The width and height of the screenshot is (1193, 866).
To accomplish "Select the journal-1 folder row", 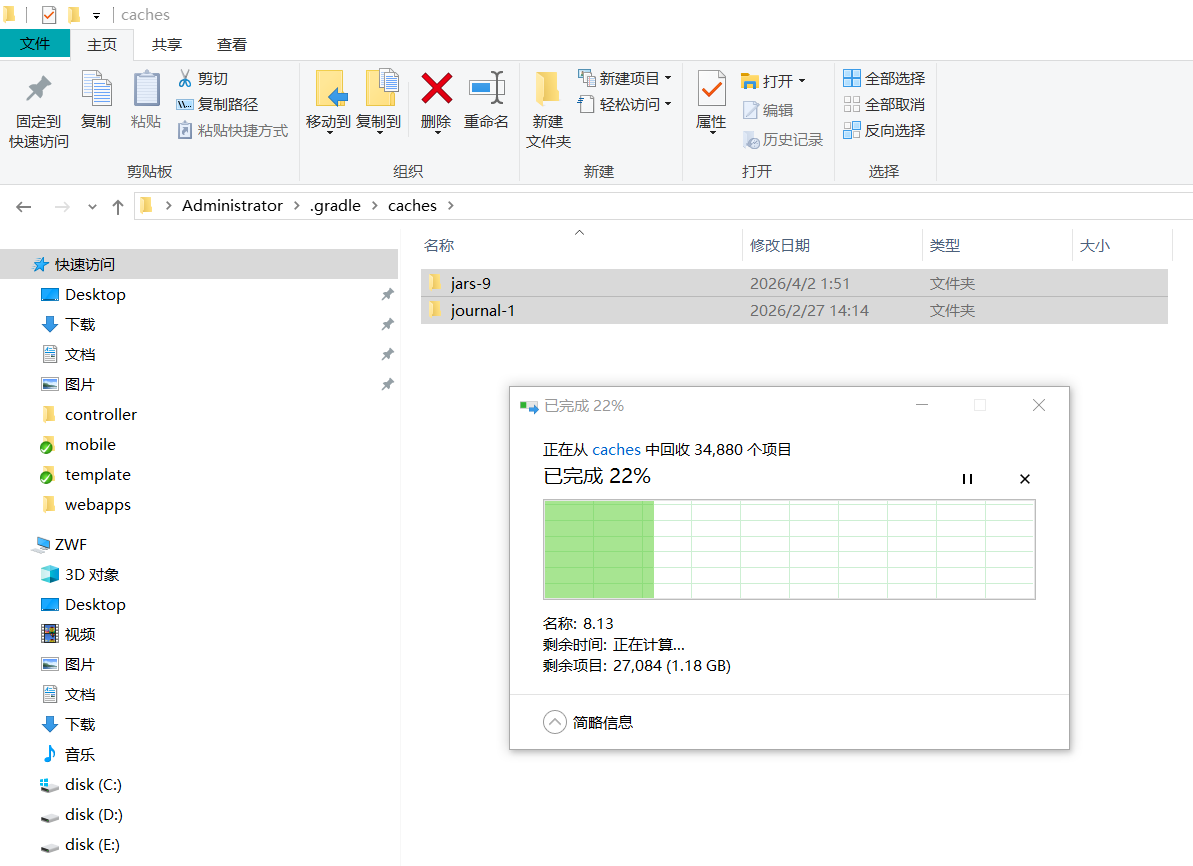I will click(794, 310).
